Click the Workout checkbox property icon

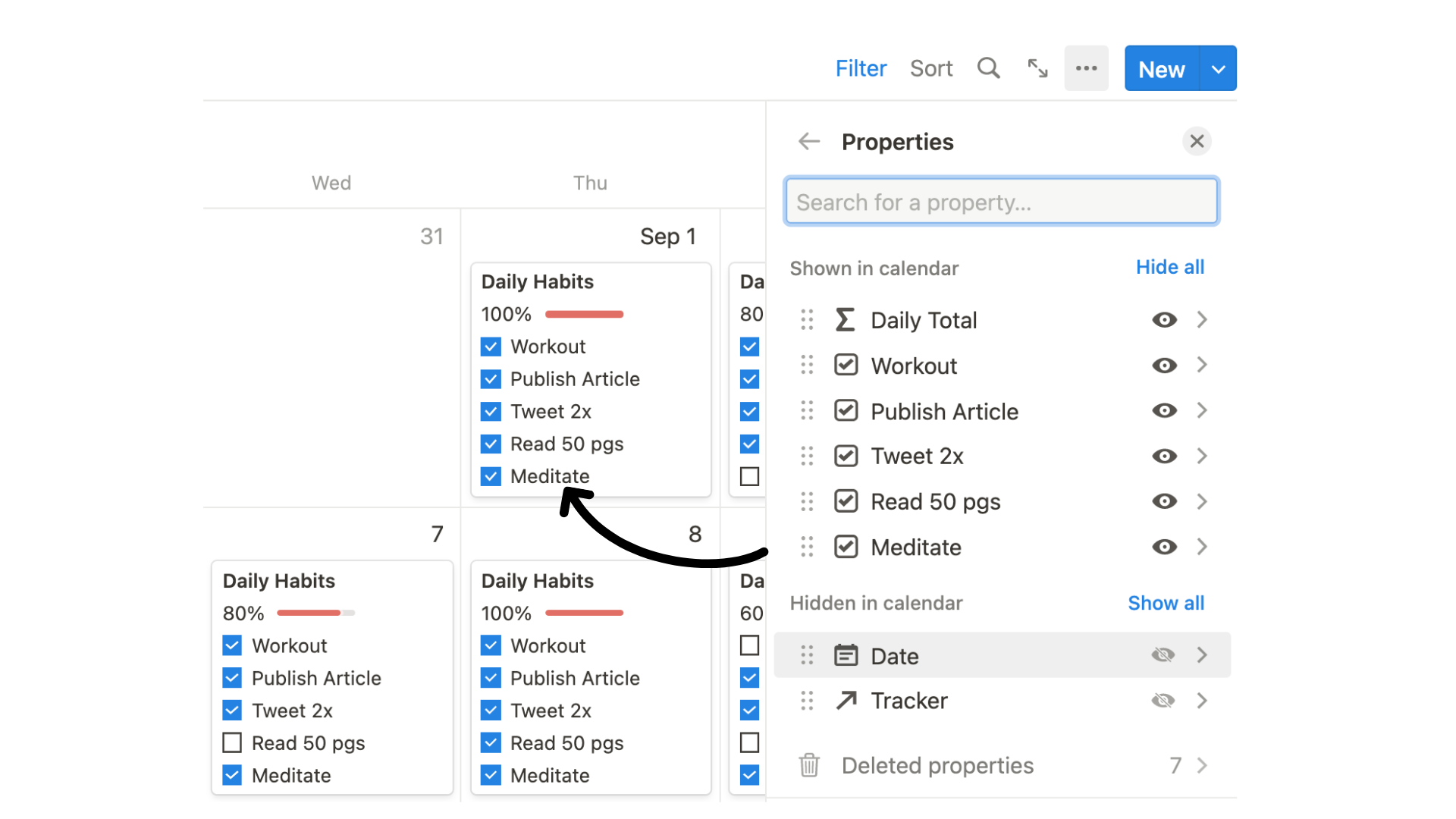pos(845,365)
